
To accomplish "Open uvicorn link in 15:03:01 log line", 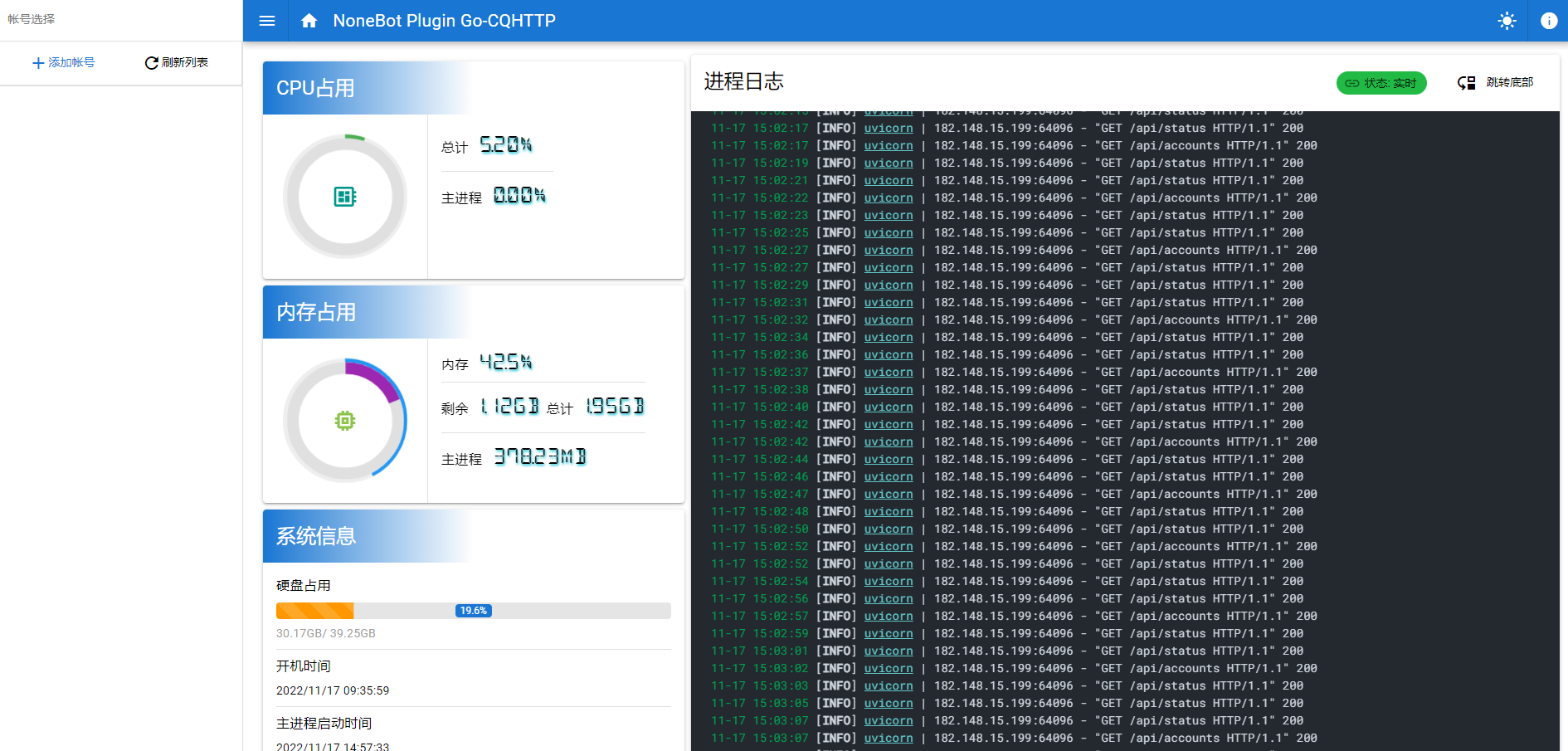I will (889, 651).
